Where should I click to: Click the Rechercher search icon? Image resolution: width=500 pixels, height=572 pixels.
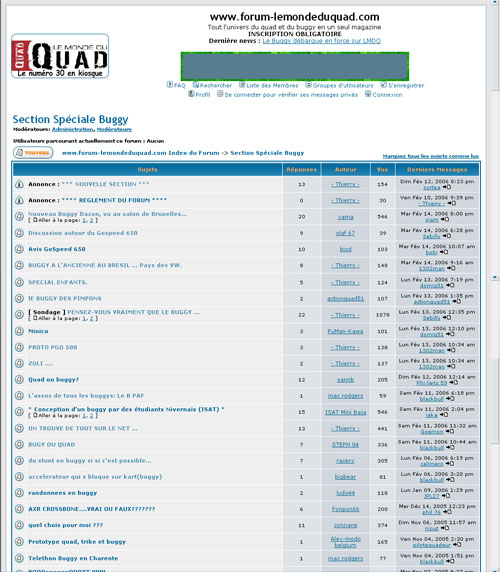pos(196,85)
